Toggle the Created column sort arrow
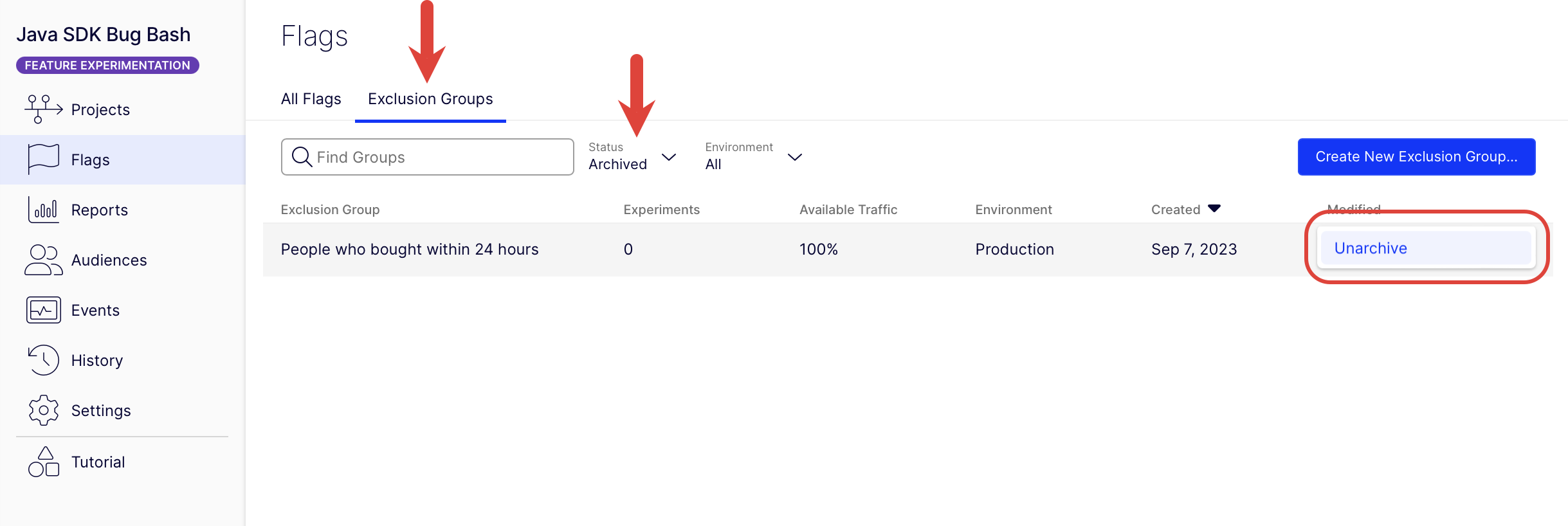The height and width of the screenshot is (526, 1568). [1214, 209]
